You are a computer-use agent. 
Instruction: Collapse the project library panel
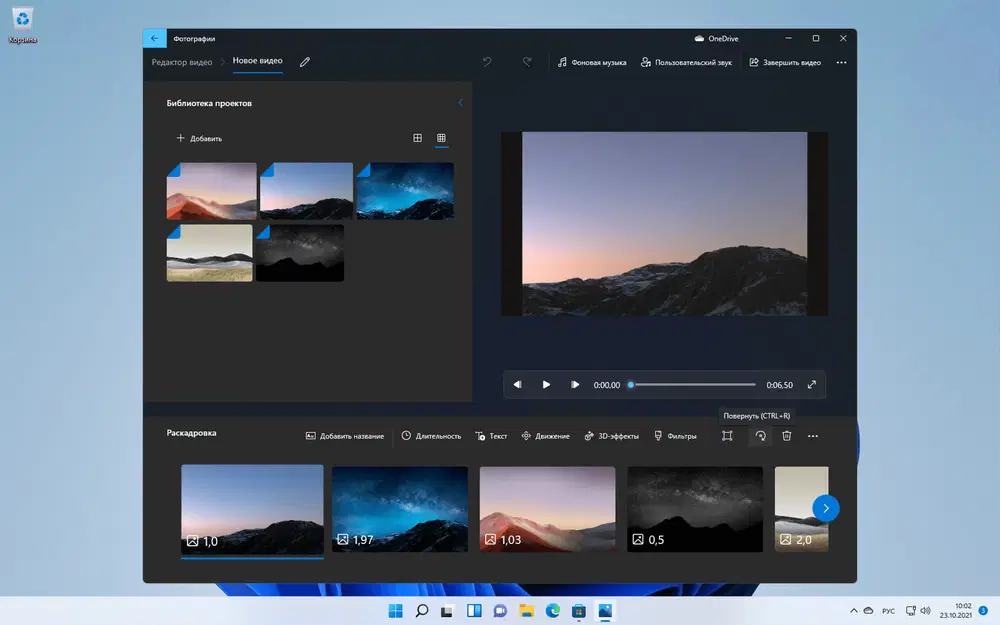[460, 103]
